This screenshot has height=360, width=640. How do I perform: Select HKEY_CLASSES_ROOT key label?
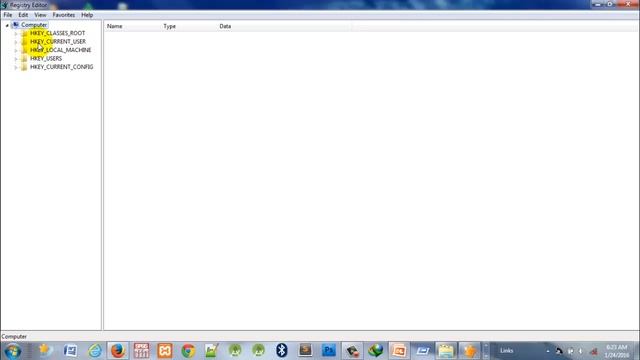pyautogui.click(x=58, y=33)
